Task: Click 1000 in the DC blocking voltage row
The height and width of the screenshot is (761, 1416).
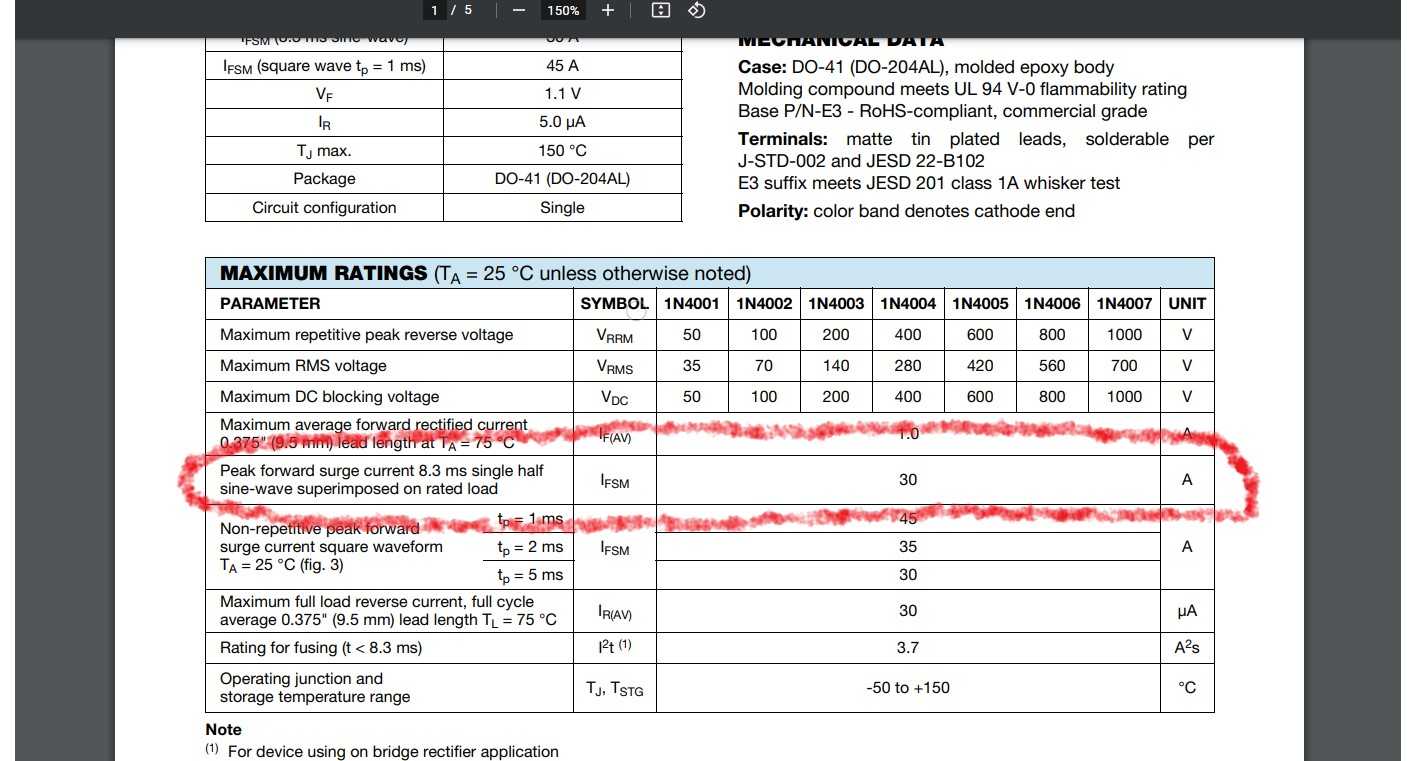Action: click(1124, 397)
